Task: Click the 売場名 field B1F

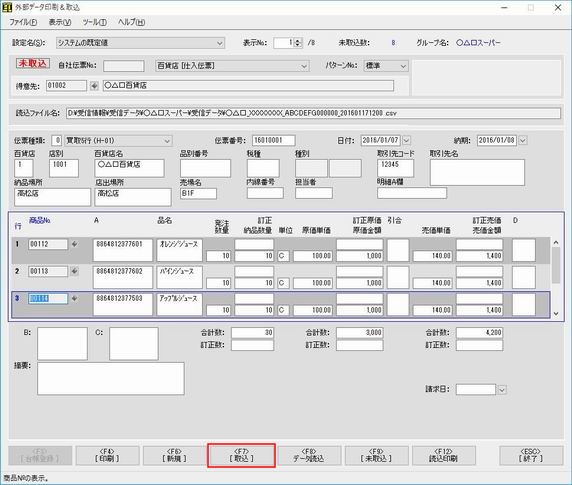Action: pyautogui.click(x=198, y=194)
